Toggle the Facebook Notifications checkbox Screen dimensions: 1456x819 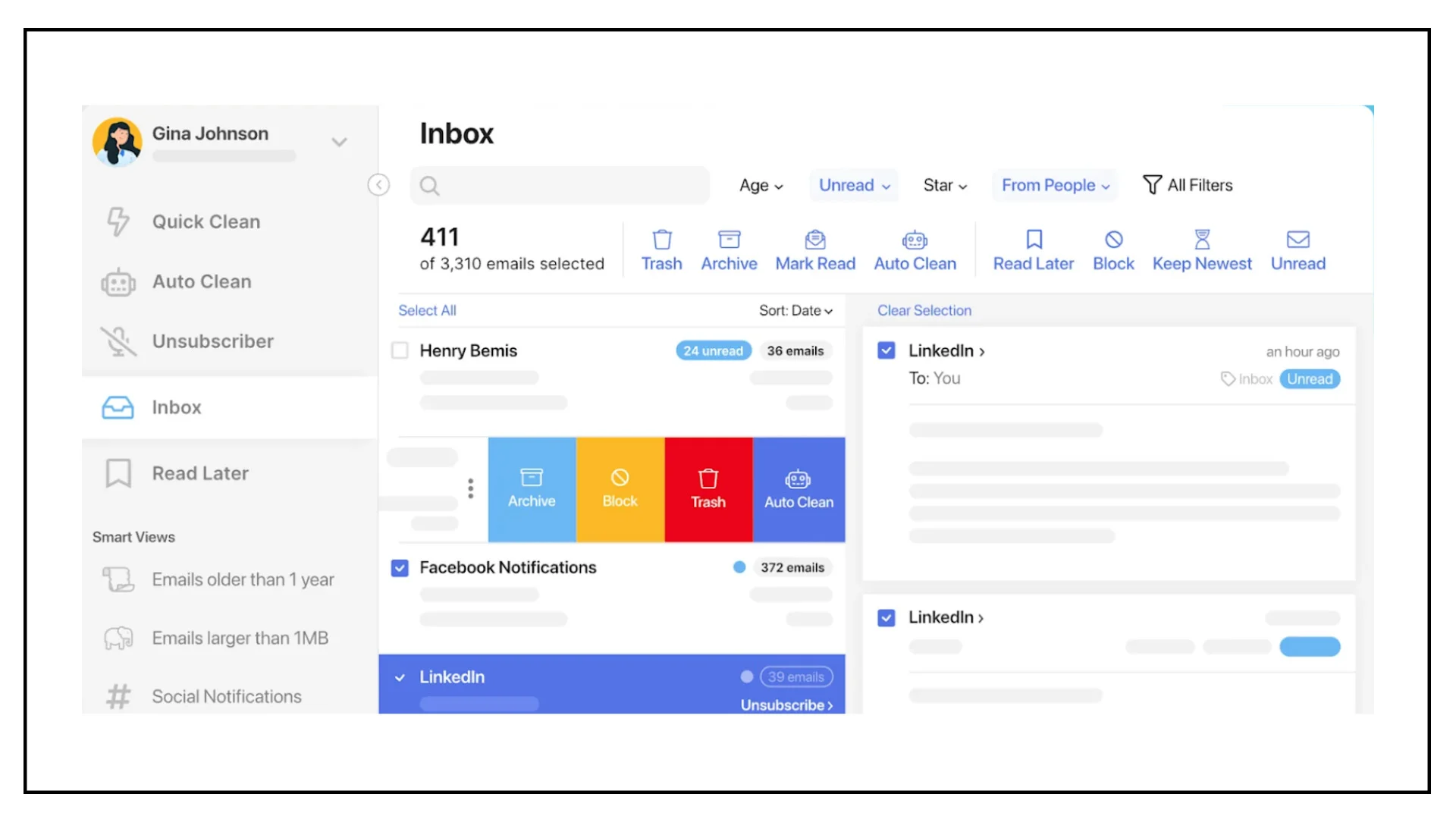(399, 568)
